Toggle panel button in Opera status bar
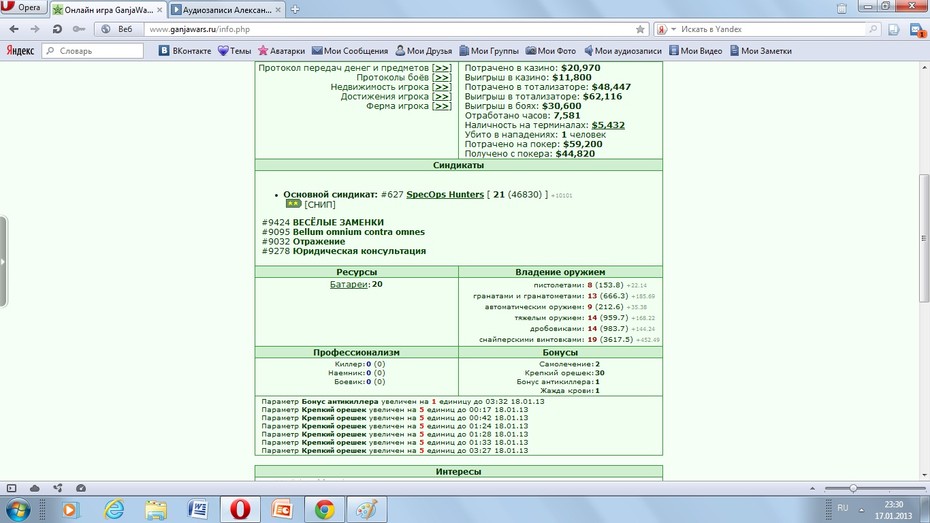The image size is (930, 523). (x=11, y=488)
